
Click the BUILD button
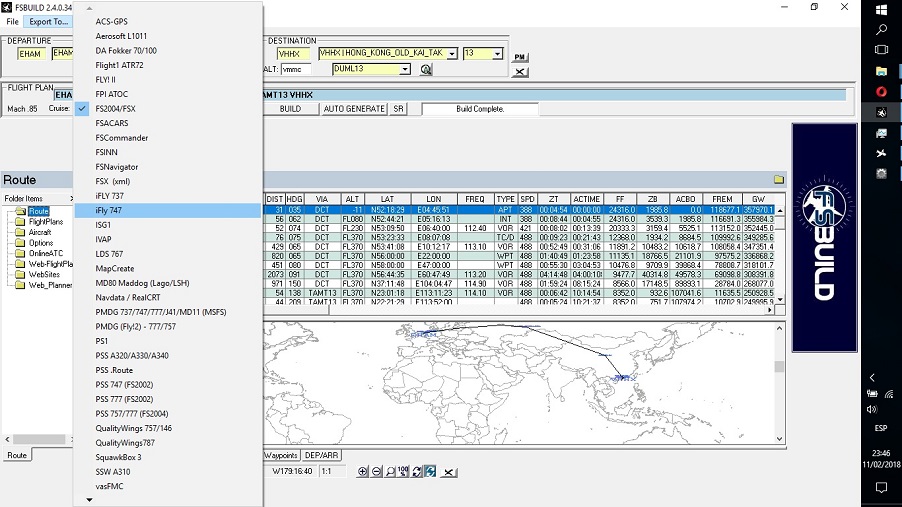291,109
